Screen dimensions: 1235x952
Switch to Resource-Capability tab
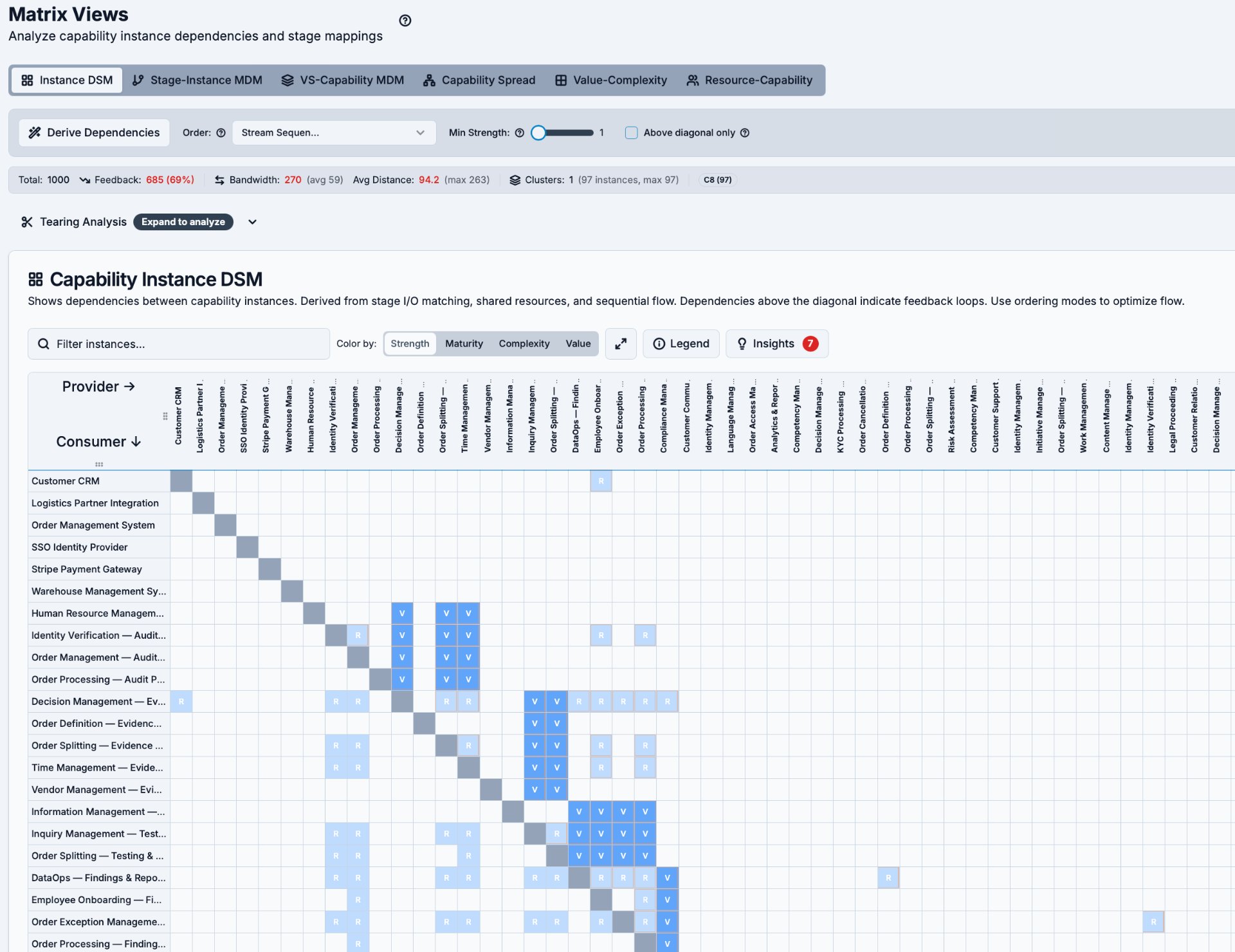click(749, 80)
